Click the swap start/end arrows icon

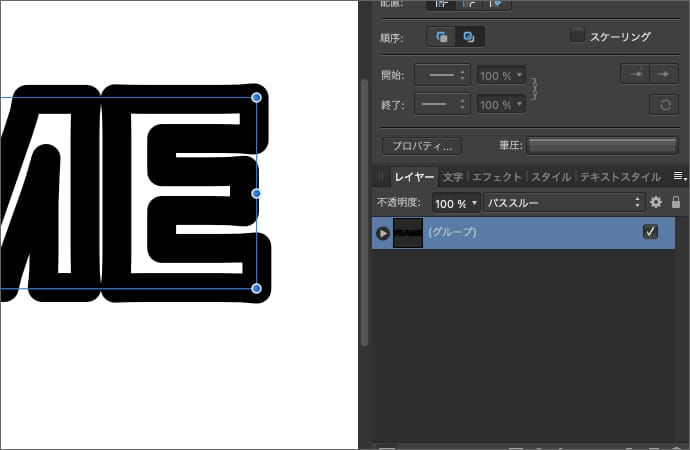[x=662, y=104]
